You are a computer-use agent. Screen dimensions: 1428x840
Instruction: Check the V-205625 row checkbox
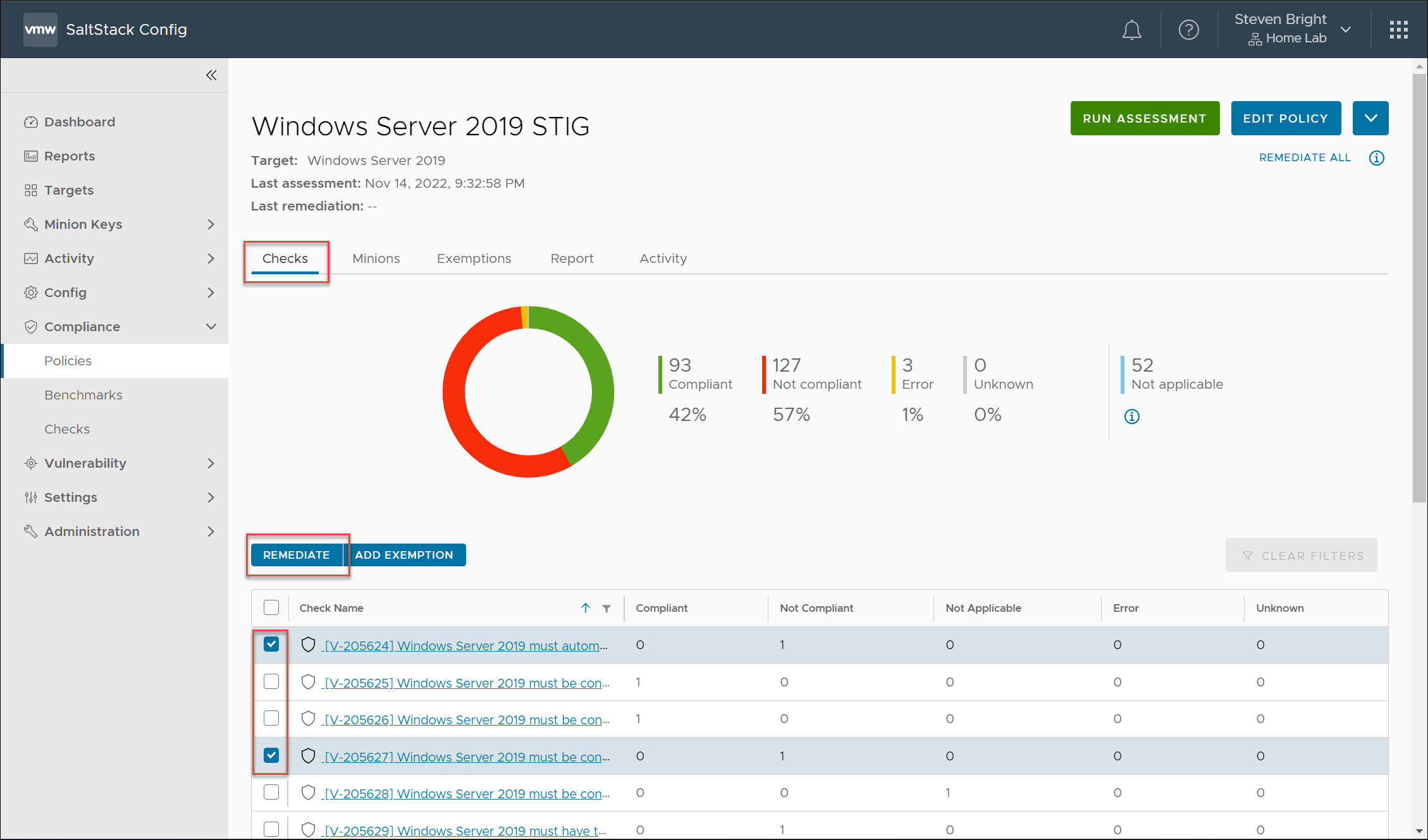click(271, 681)
